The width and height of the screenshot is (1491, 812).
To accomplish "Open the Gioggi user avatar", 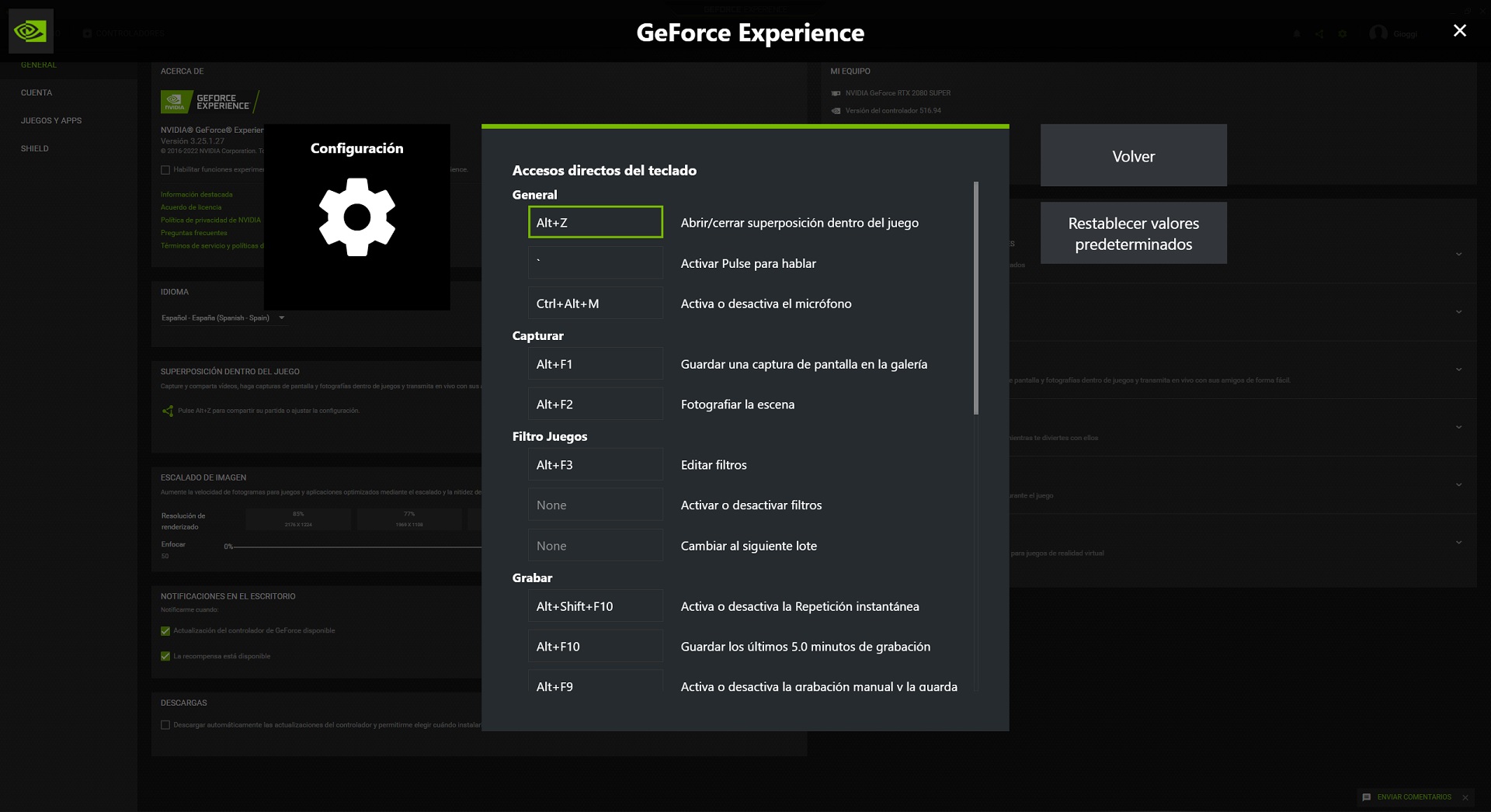I will [1378, 33].
